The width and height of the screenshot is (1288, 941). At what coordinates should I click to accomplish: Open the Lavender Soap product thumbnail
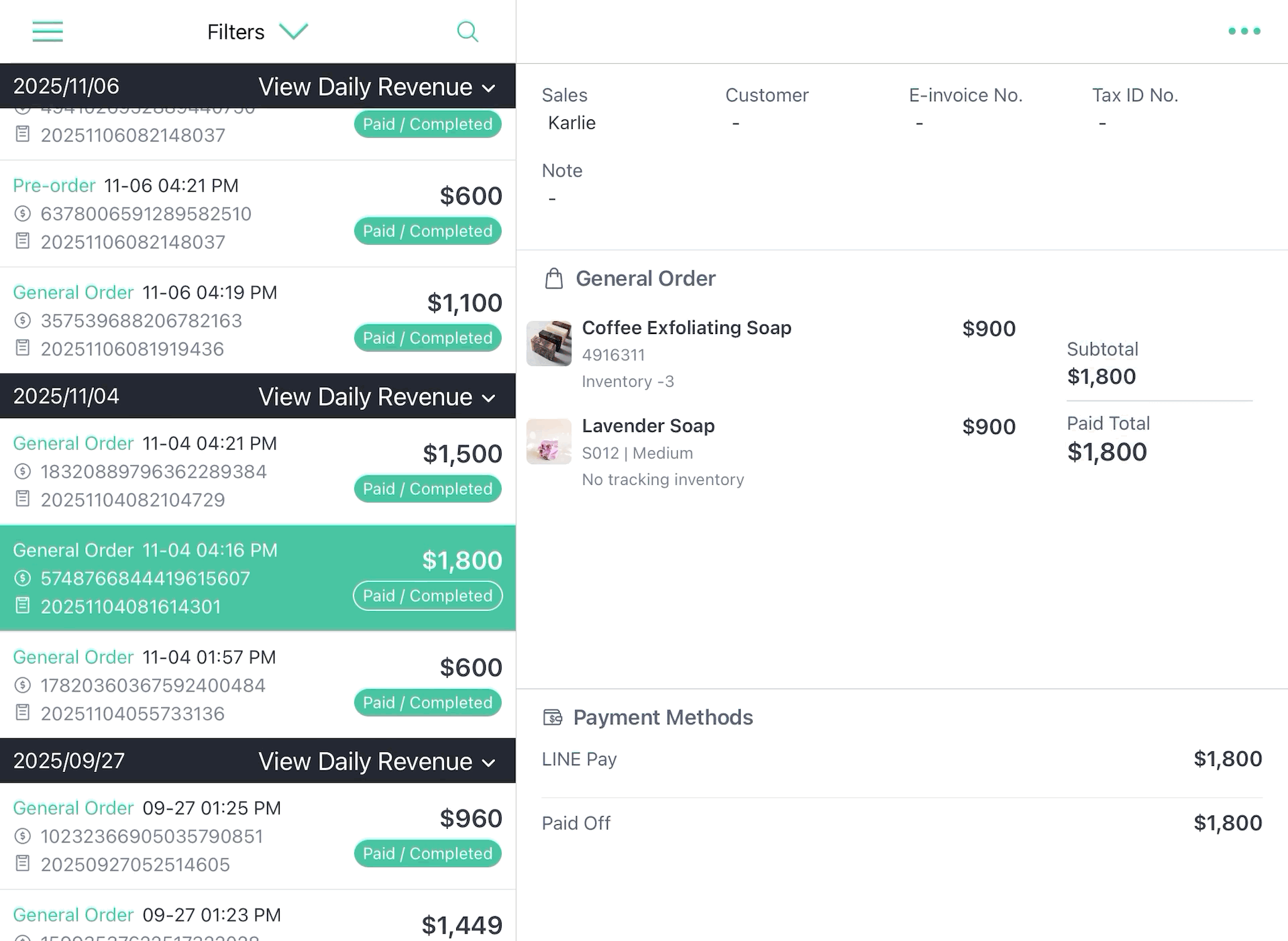click(x=549, y=441)
